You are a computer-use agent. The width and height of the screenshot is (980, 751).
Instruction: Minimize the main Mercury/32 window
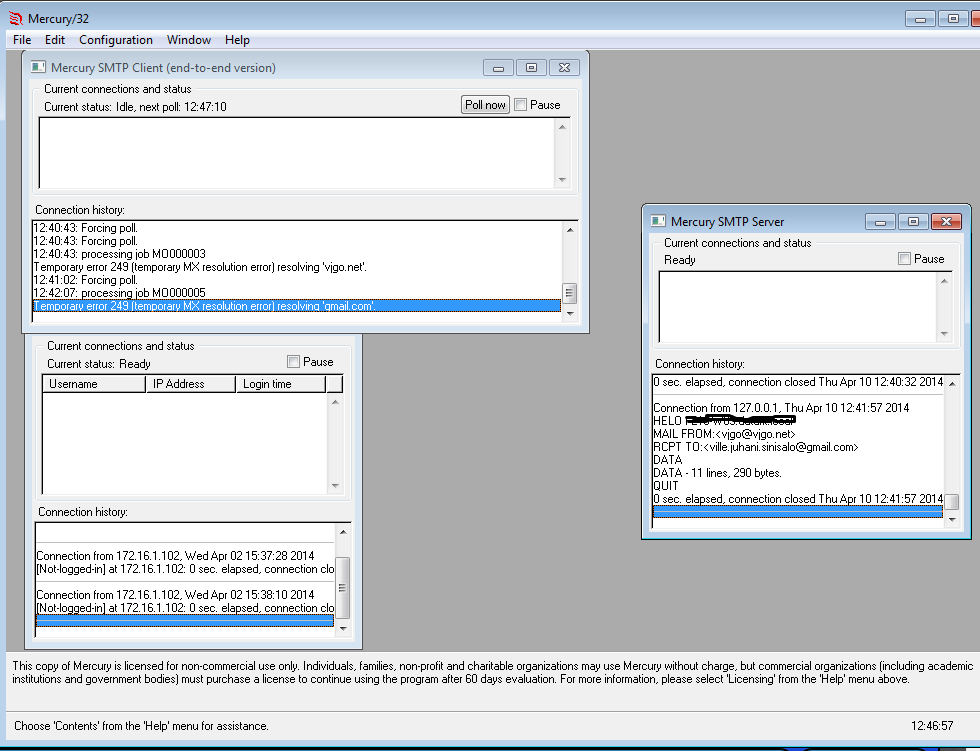[920, 19]
